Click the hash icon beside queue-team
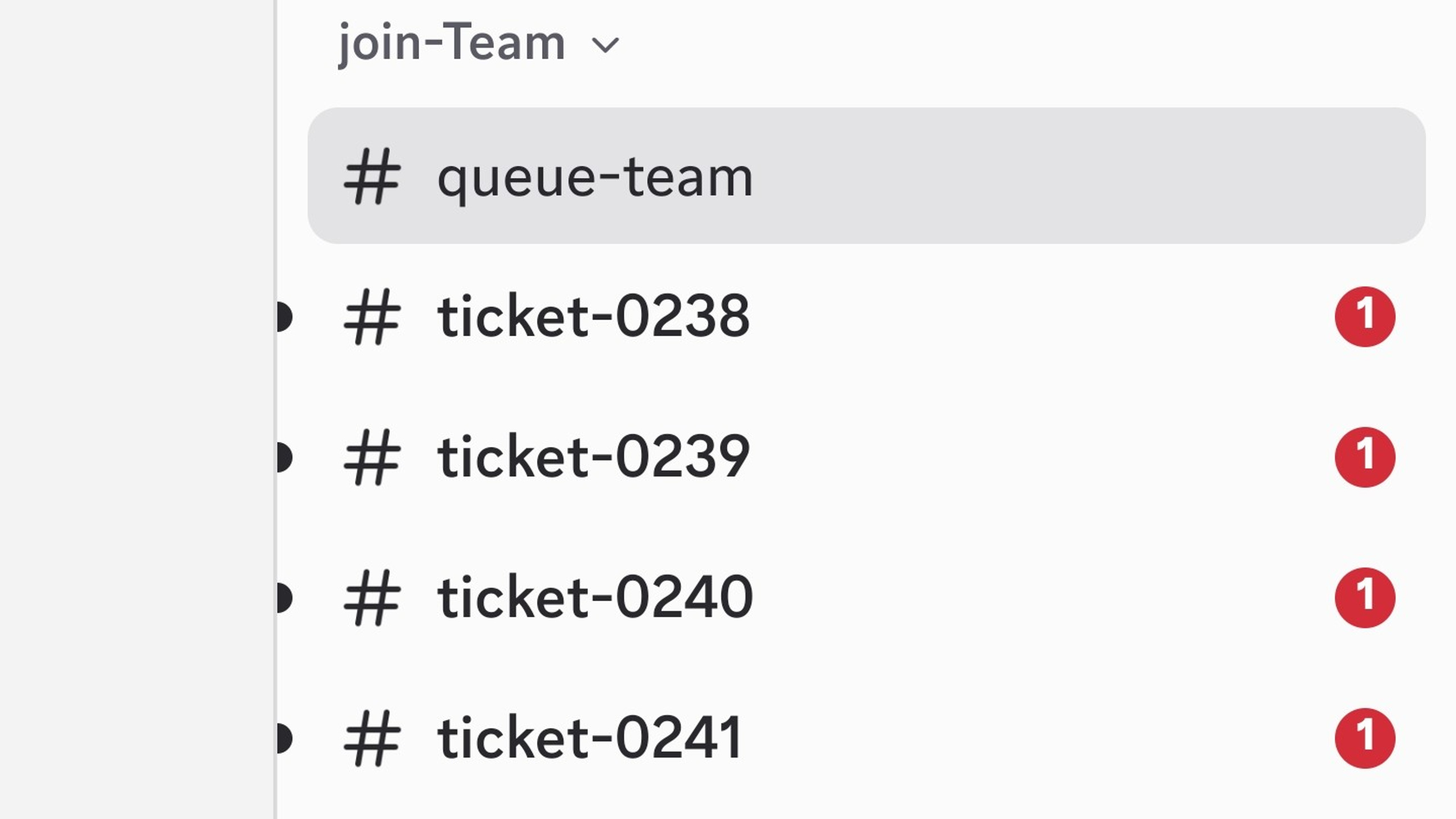 point(373,176)
